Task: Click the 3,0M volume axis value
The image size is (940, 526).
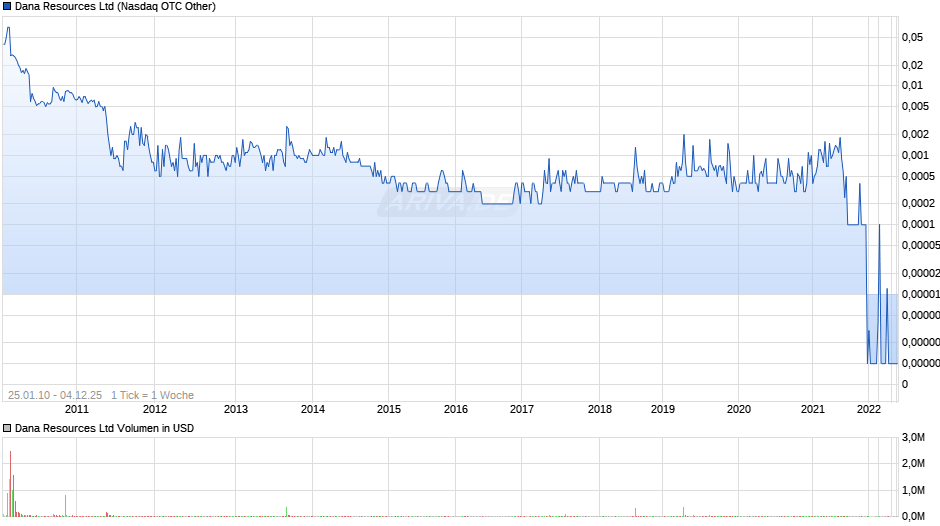Action: pos(913,437)
